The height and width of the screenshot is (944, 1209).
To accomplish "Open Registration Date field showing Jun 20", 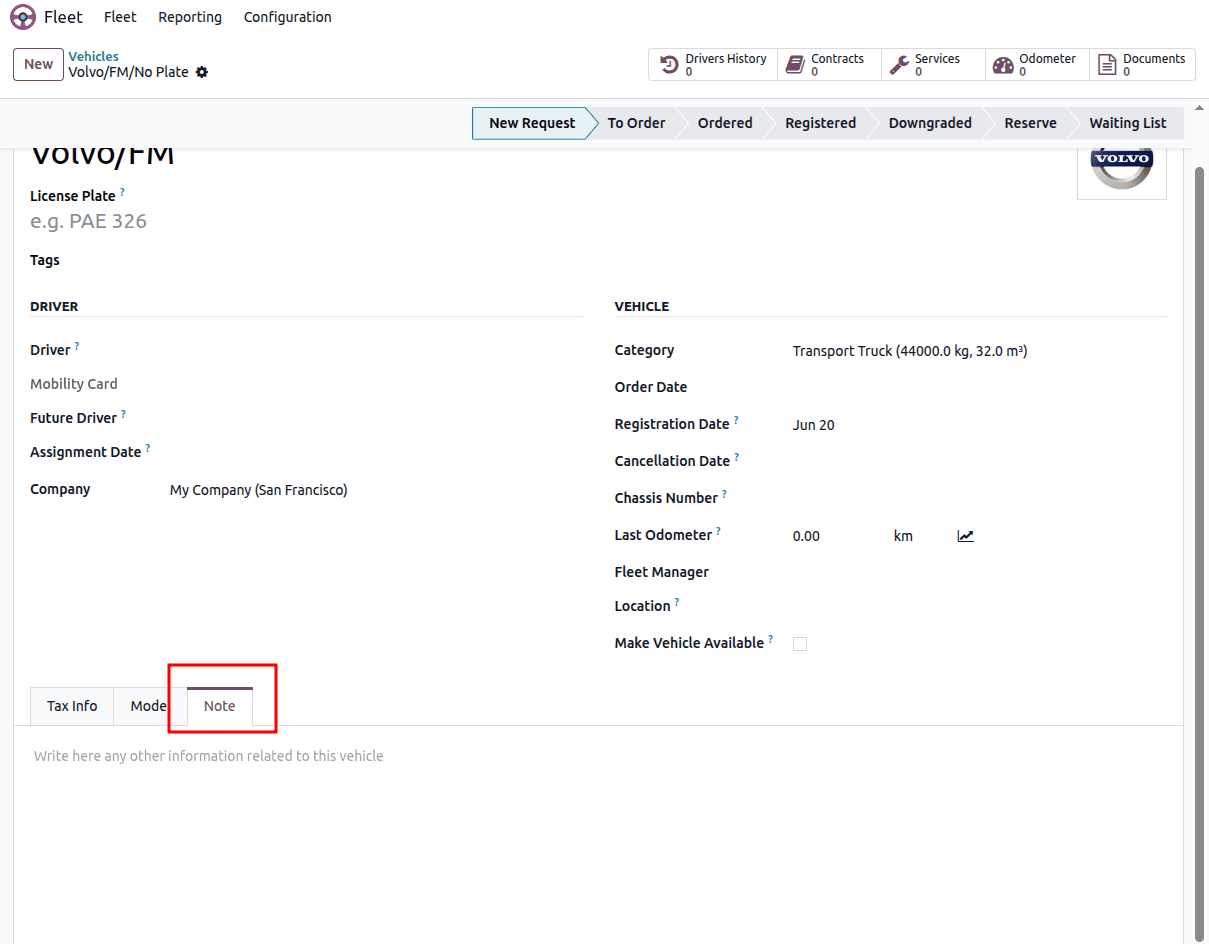I will pyautogui.click(x=979, y=425).
